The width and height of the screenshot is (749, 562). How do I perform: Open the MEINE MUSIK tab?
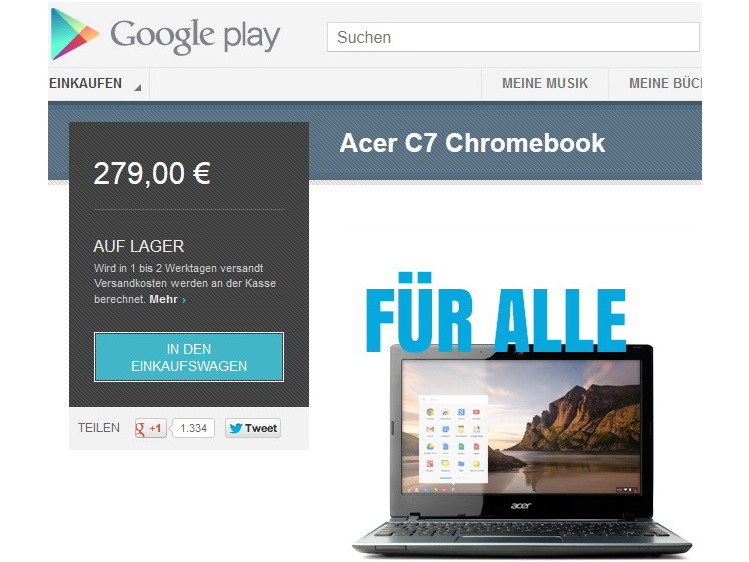click(x=545, y=84)
